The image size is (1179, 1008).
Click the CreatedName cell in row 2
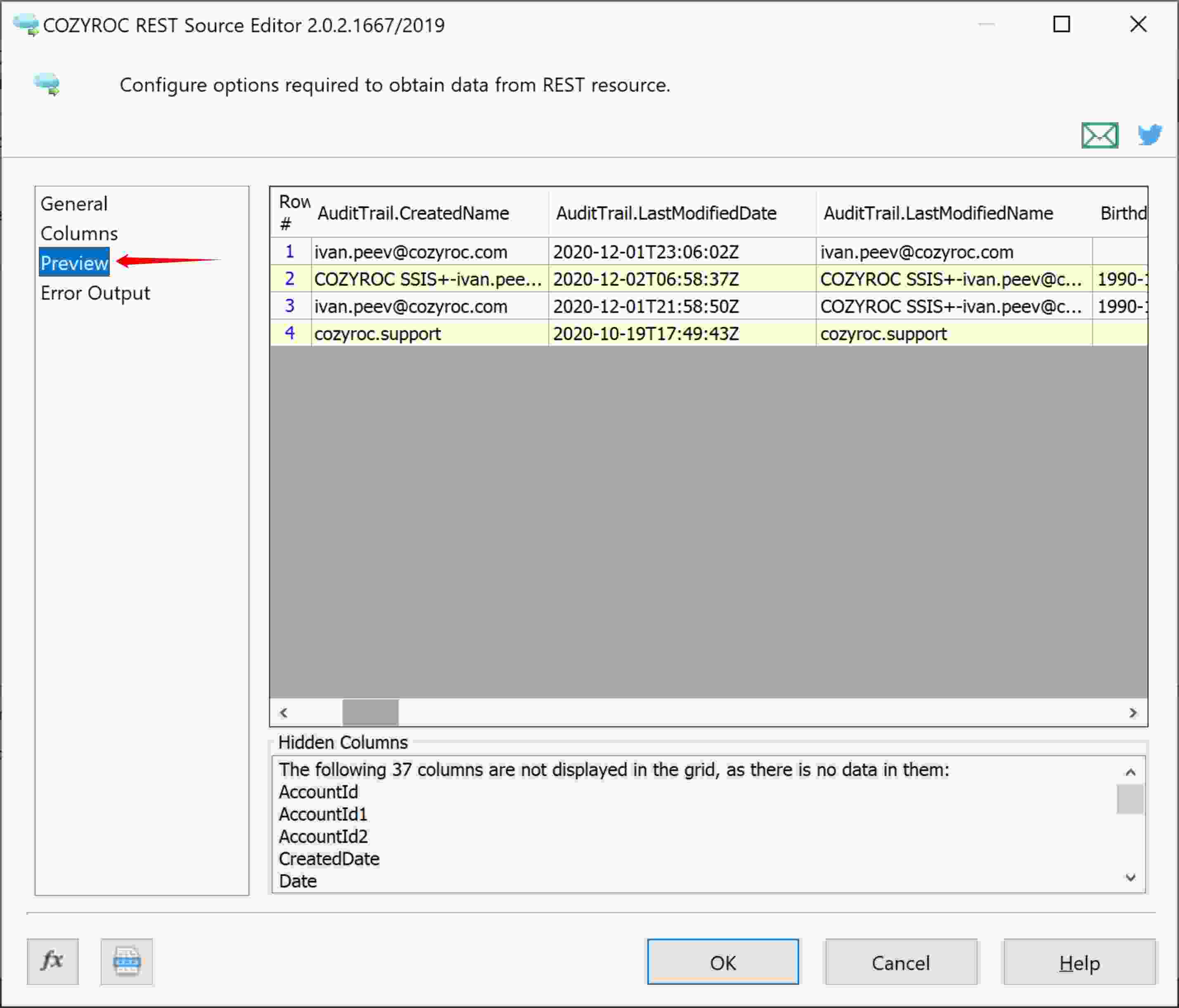pos(430,279)
